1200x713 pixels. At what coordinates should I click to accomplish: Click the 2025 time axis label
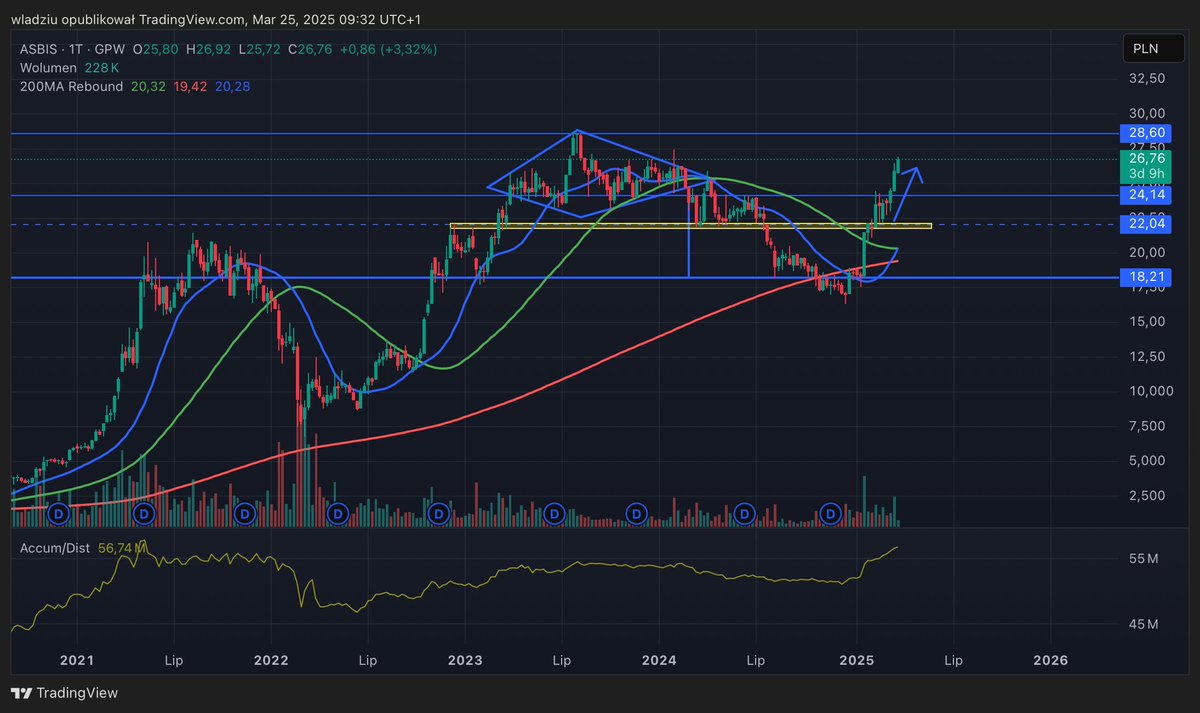click(855, 661)
